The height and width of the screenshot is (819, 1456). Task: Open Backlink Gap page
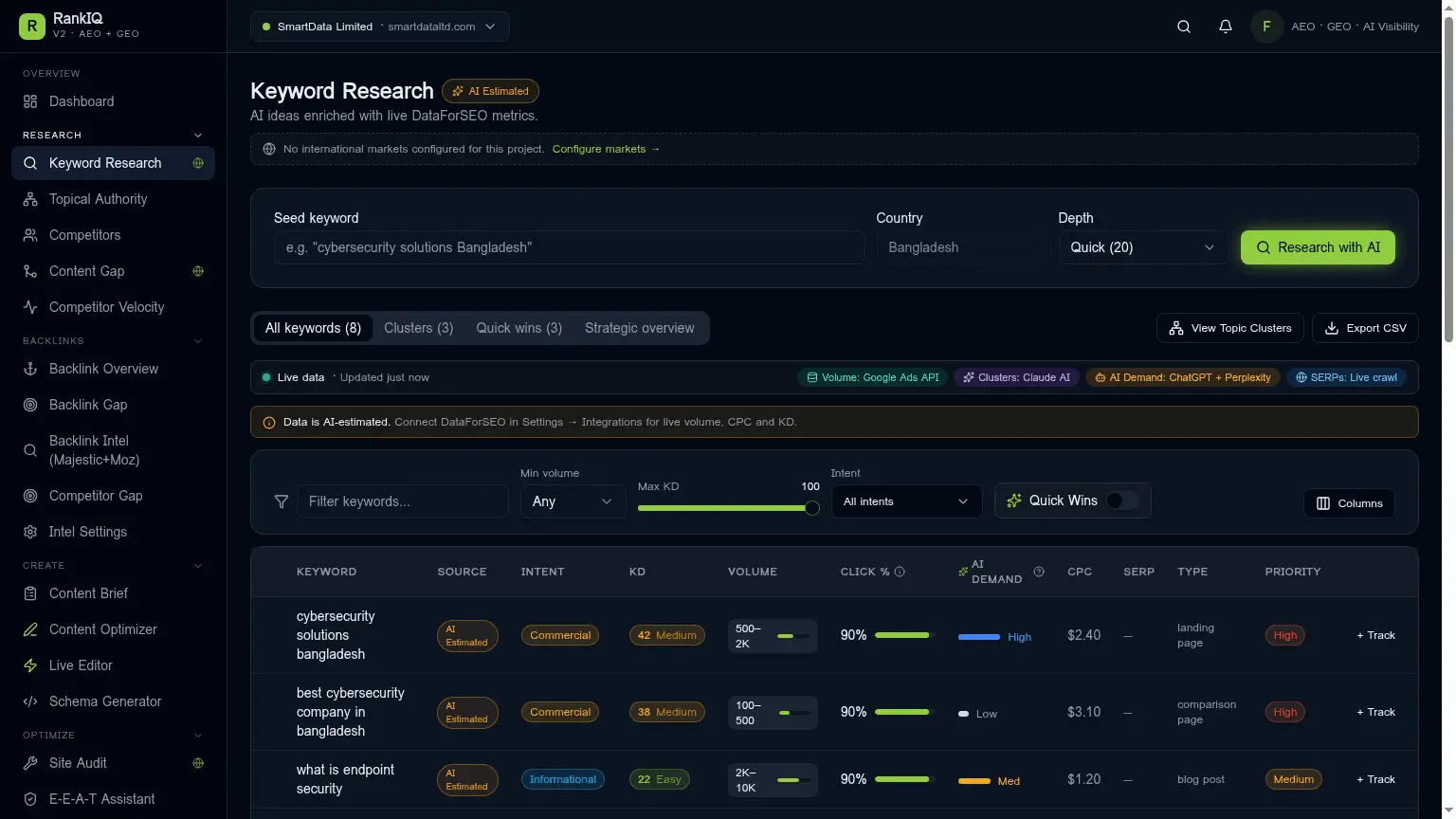point(113,405)
